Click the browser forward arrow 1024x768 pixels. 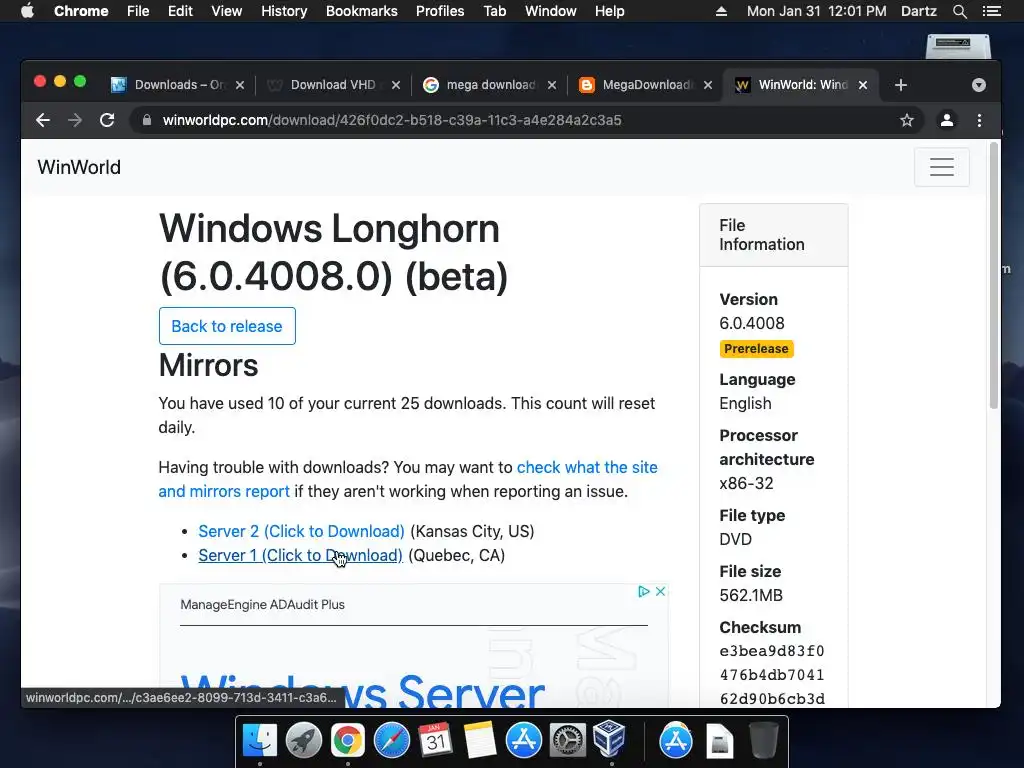tap(75, 120)
